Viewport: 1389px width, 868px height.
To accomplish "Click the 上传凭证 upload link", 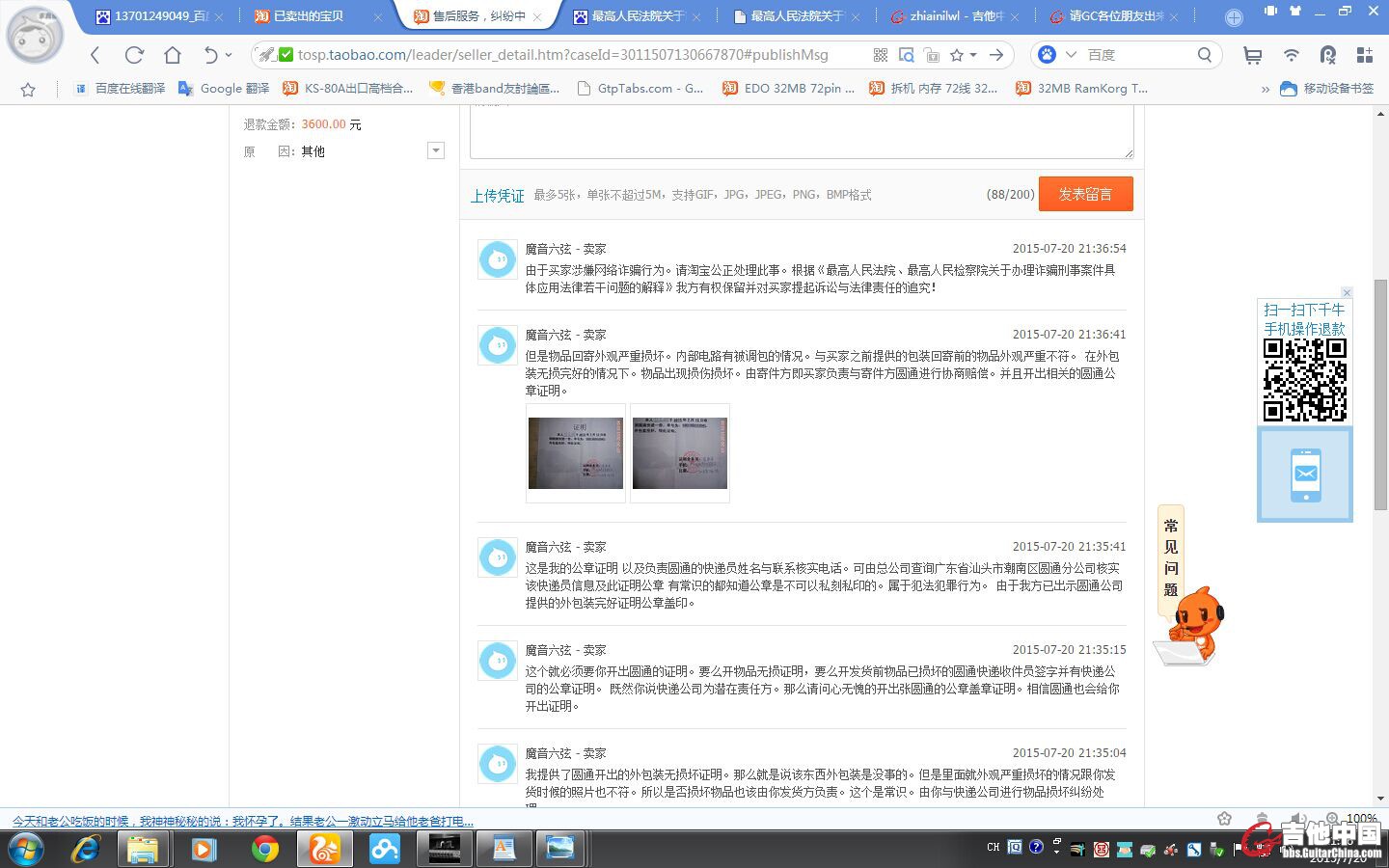I will click(497, 196).
